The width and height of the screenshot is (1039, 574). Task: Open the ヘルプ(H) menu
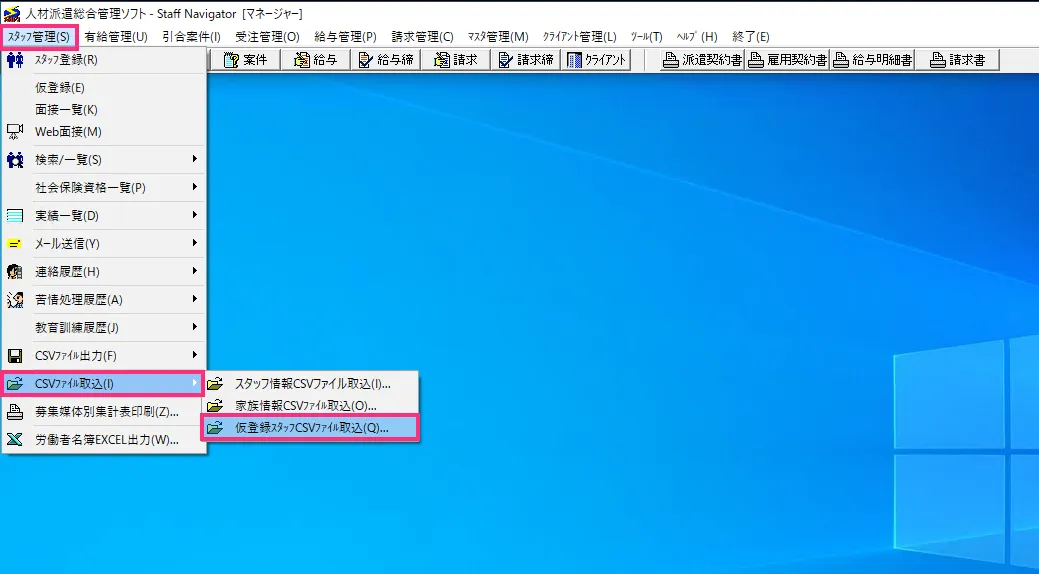pos(697,37)
